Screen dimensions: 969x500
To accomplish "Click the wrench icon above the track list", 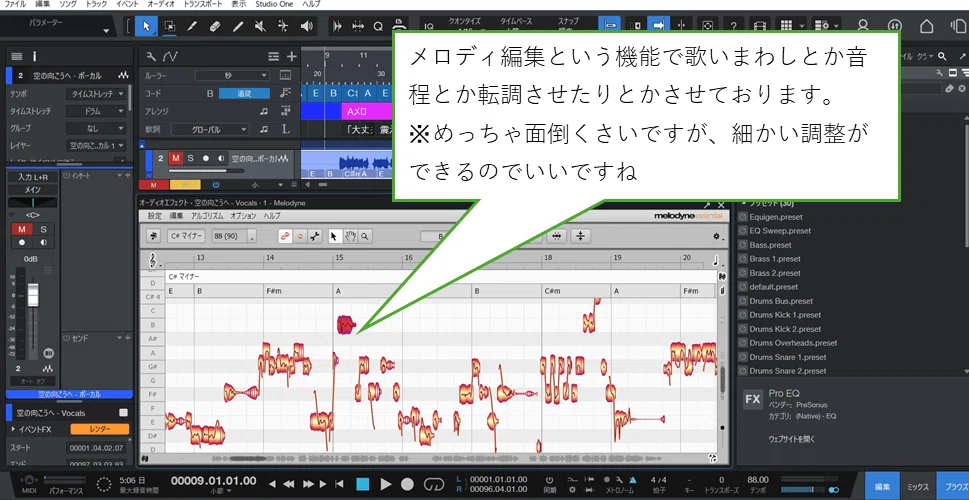I will [151, 57].
